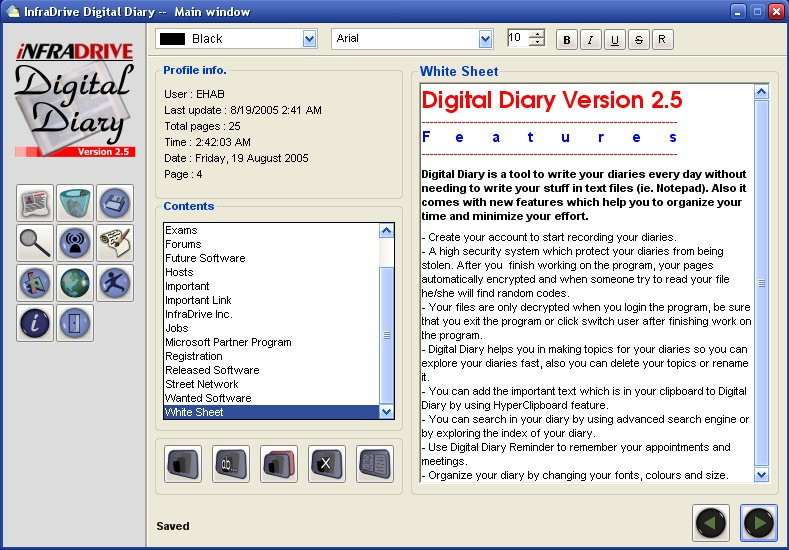789x550 pixels.
Task: Click the red stacked pages icon
Action: pyautogui.click(x=279, y=464)
